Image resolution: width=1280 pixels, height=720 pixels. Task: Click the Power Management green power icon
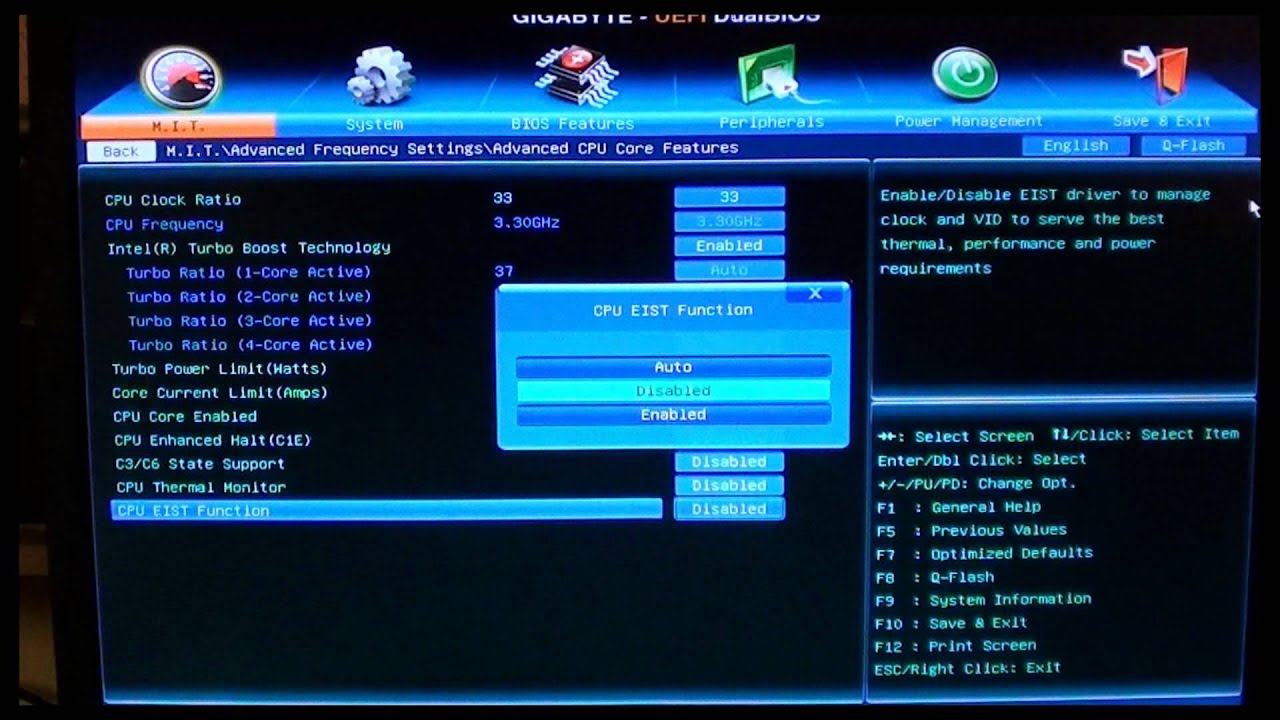point(965,74)
